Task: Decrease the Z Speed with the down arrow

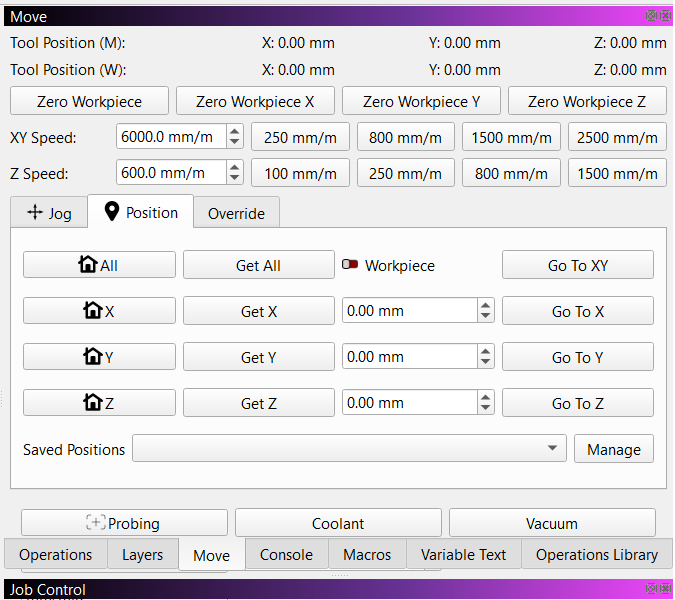Action: (234, 178)
